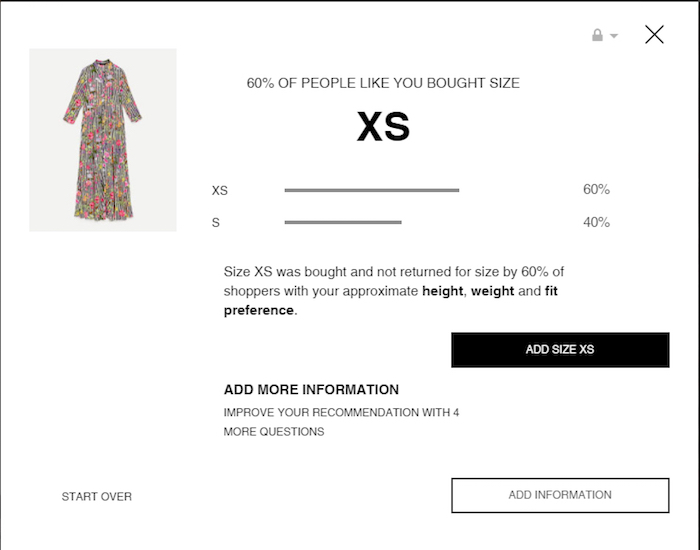Select the XS row label
The height and width of the screenshot is (550, 700).
click(220, 190)
